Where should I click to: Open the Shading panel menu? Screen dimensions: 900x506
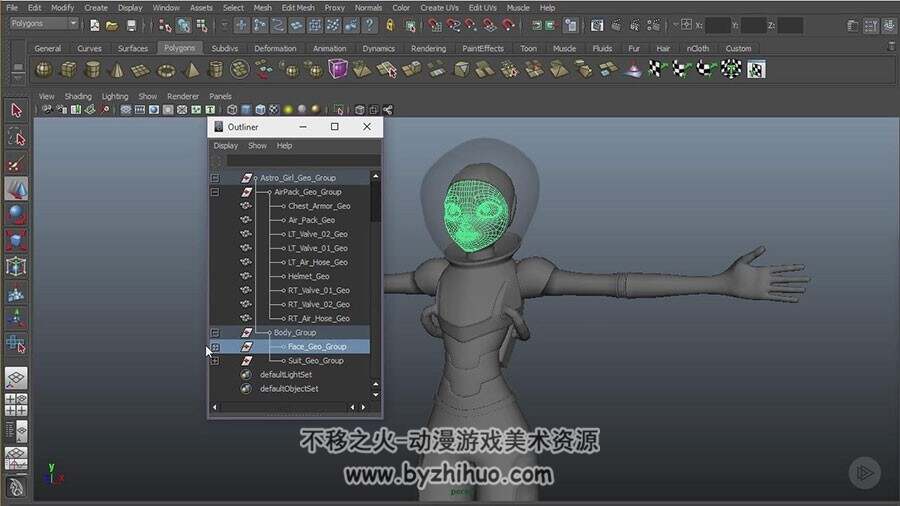pos(78,96)
